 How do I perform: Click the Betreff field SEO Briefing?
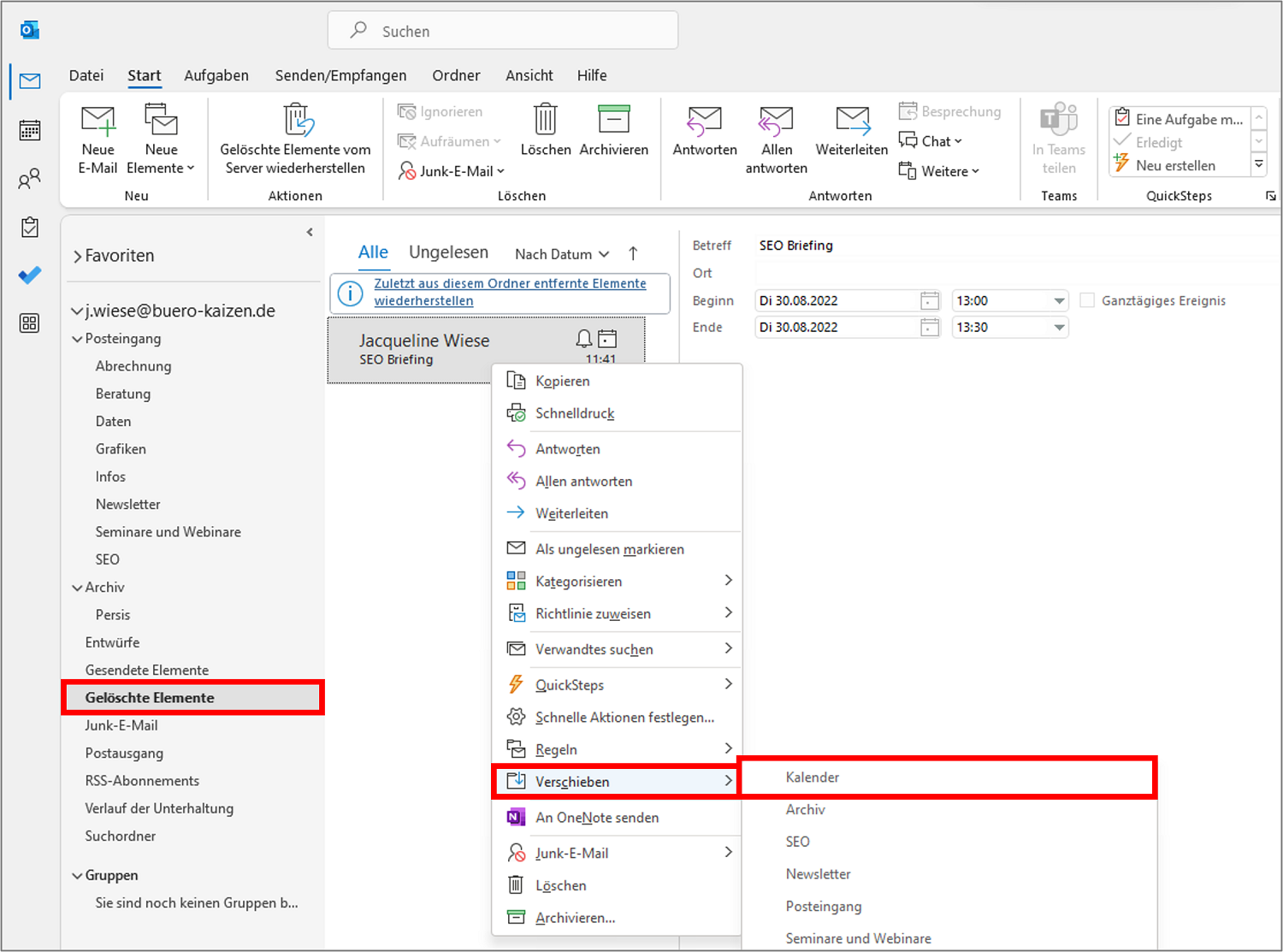(1018, 245)
